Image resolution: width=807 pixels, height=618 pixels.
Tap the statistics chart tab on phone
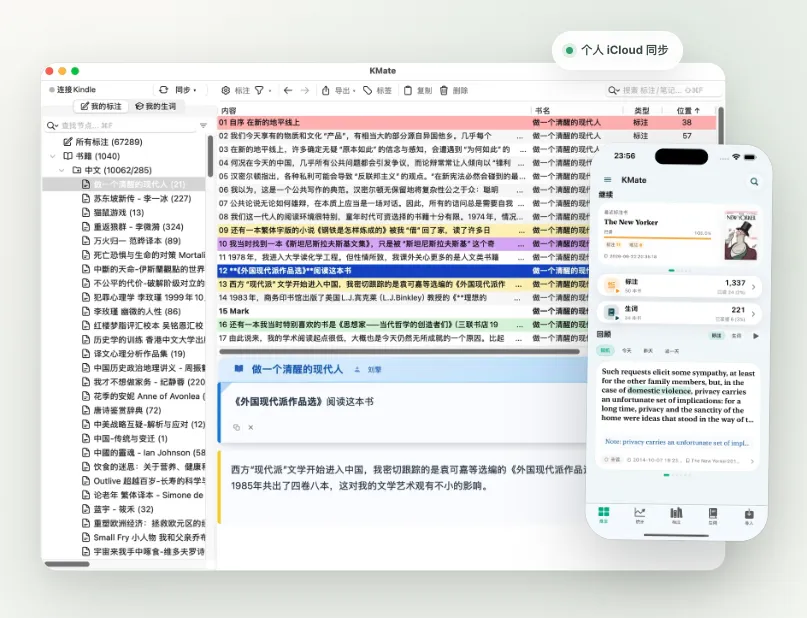point(640,515)
